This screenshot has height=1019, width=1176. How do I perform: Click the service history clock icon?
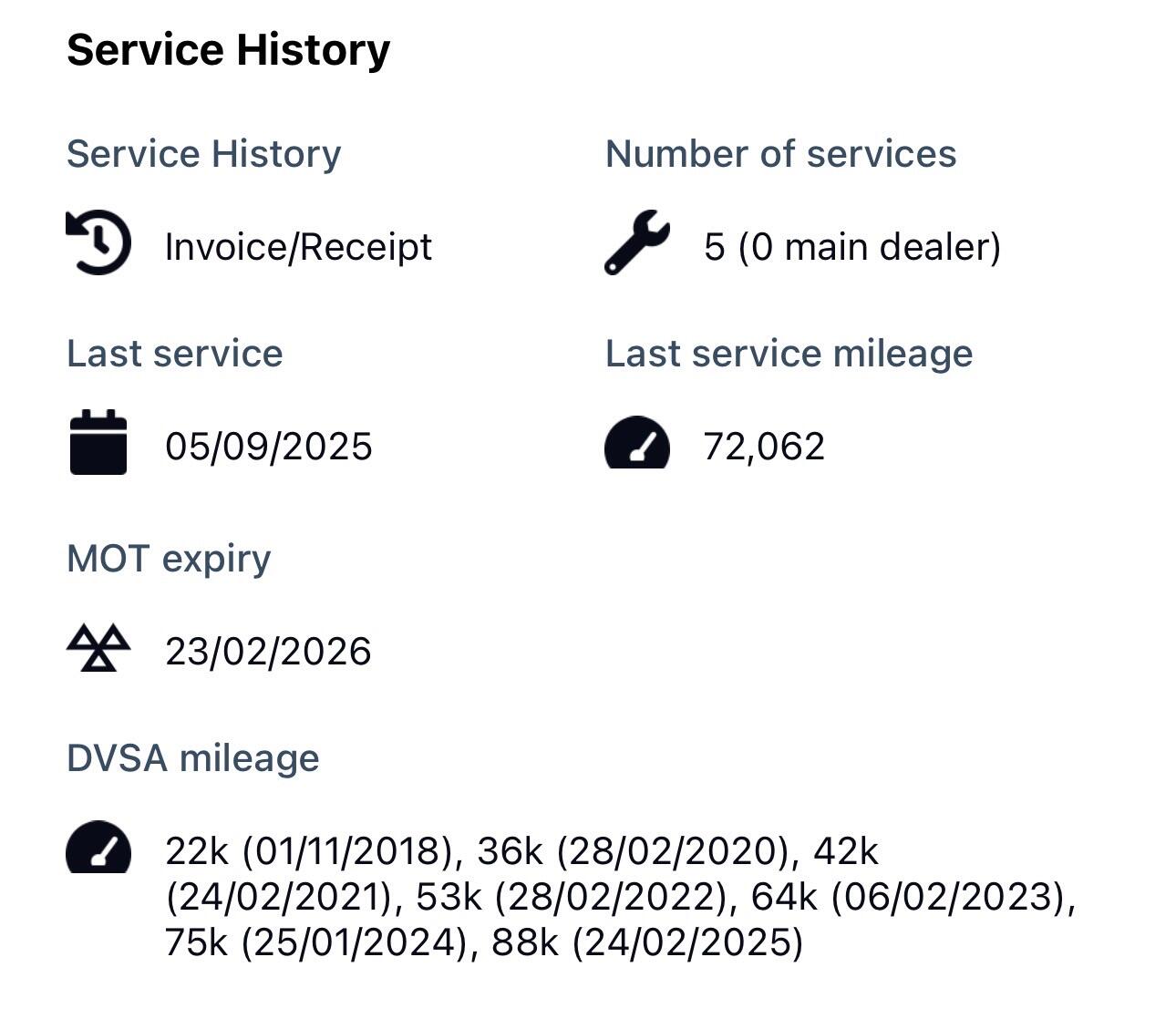98,242
